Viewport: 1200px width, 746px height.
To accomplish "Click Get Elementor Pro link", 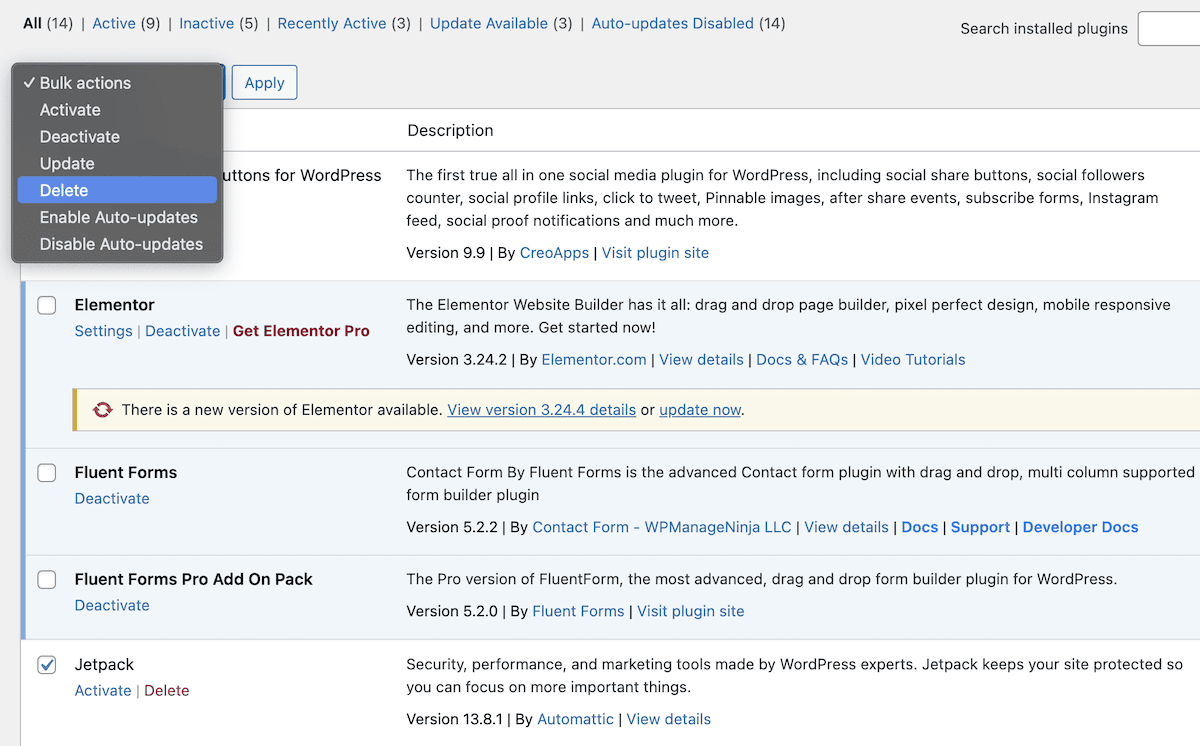I will click(x=301, y=331).
